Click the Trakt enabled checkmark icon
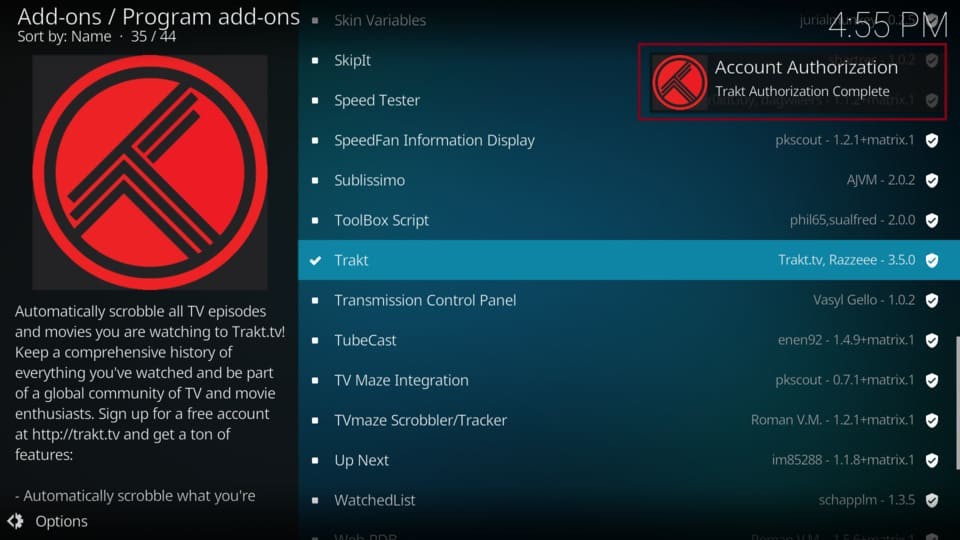The width and height of the screenshot is (960, 540). click(x=315, y=260)
